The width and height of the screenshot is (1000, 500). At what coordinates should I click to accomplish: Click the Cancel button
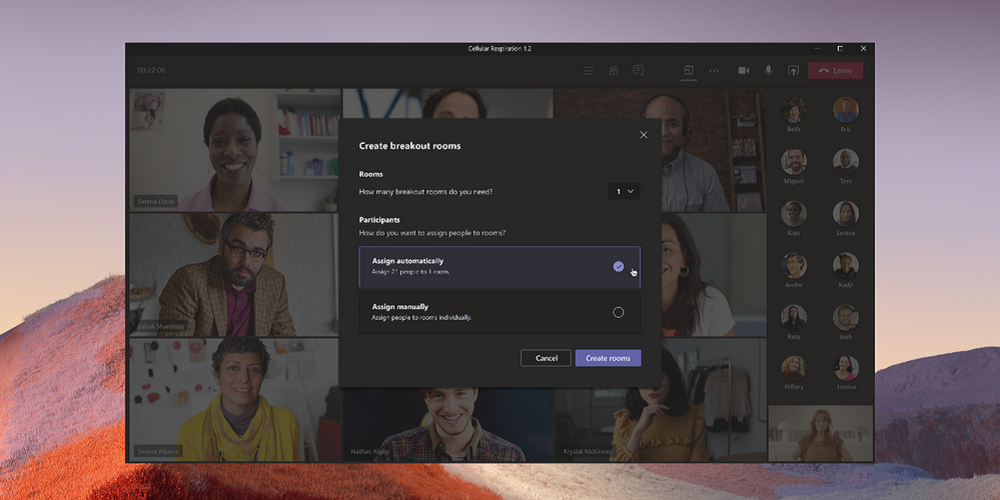point(546,358)
